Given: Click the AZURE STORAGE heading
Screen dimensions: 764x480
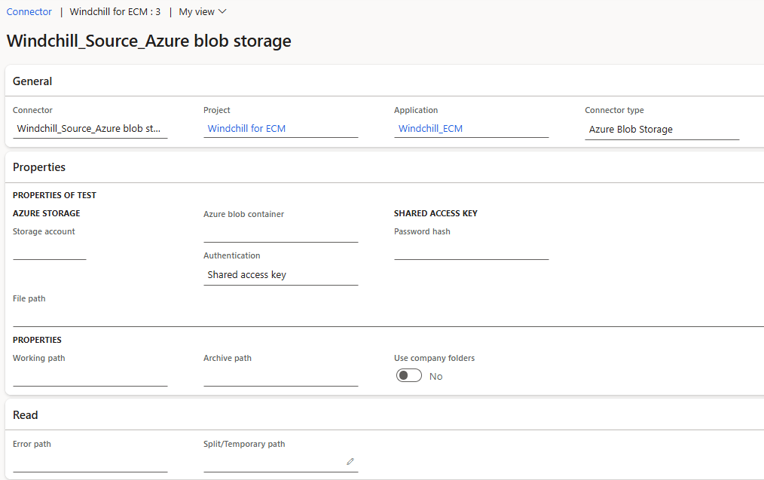Looking at the screenshot, I should click(x=46, y=213).
